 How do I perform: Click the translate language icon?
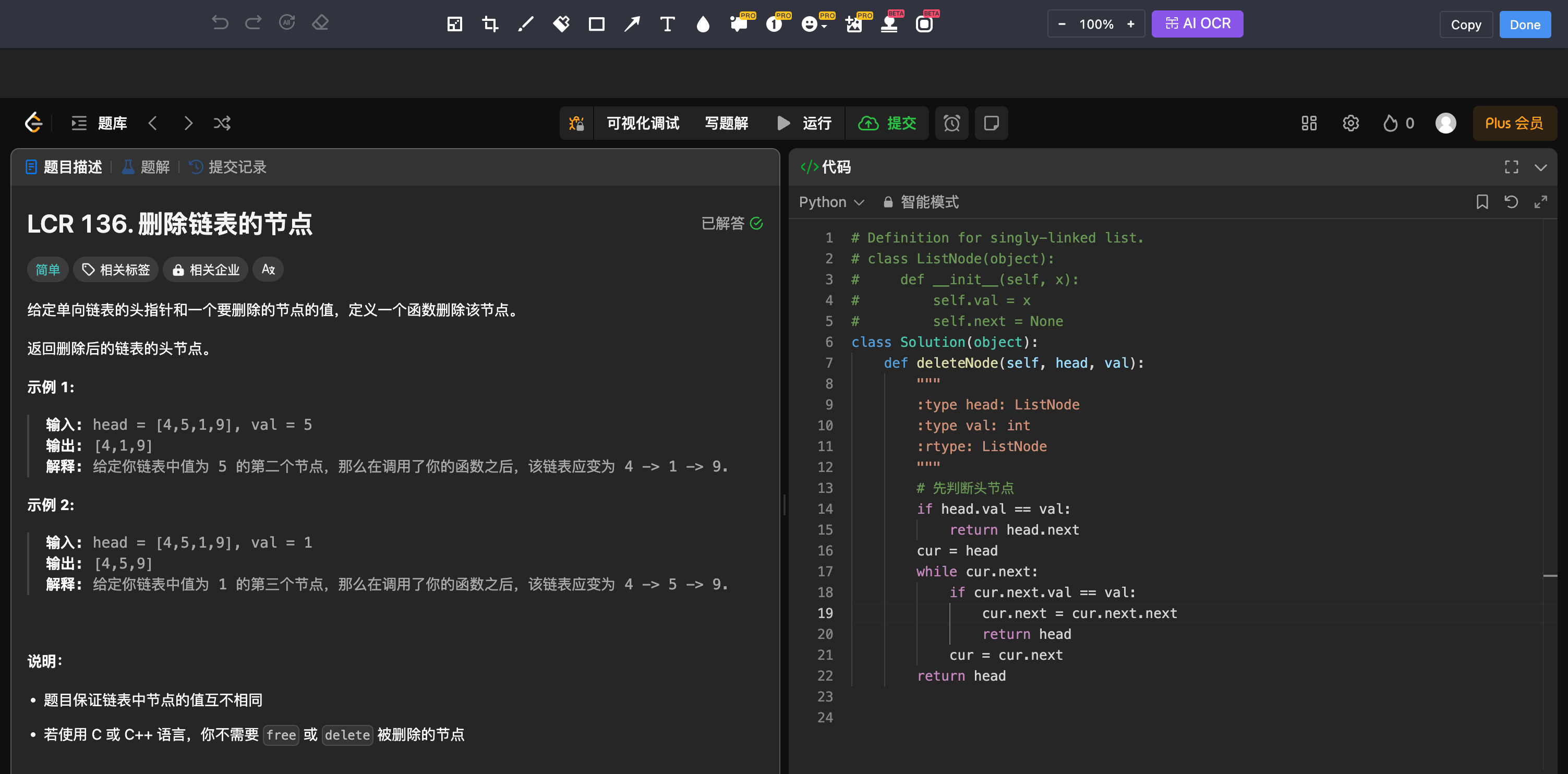268,270
